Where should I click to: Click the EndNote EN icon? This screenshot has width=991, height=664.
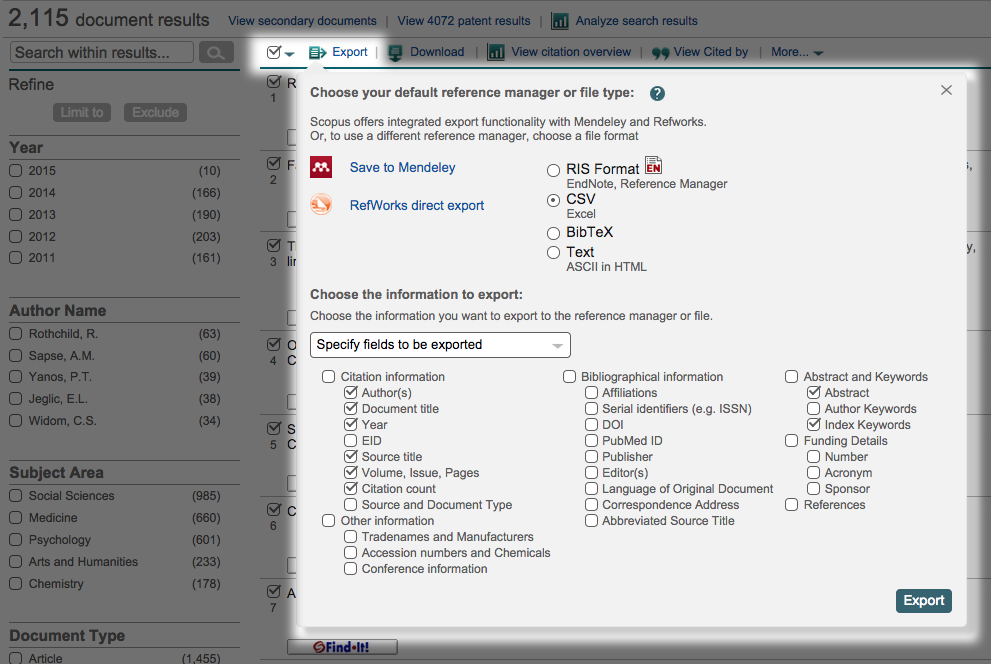(x=653, y=166)
